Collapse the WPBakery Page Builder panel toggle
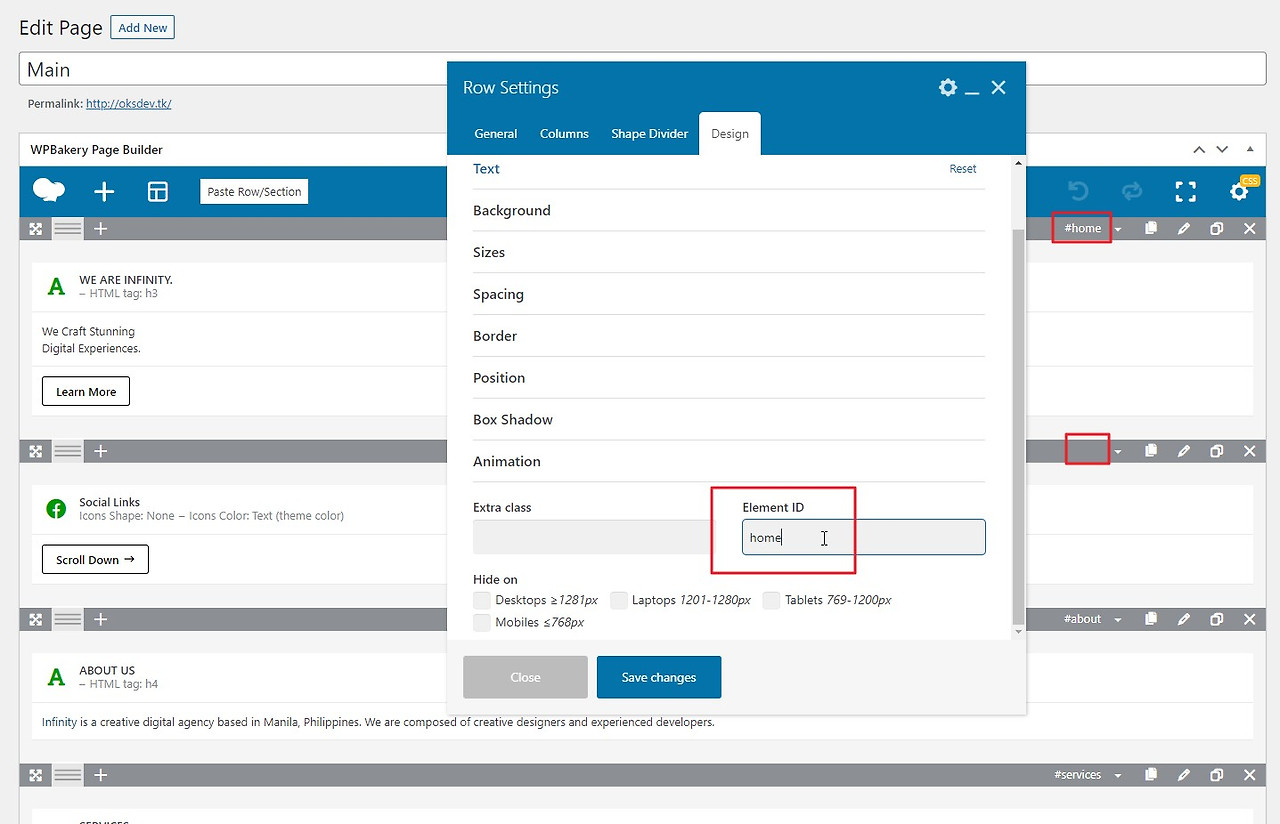This screenshot has height=824, width=1280. click(x=1249, y=150)
